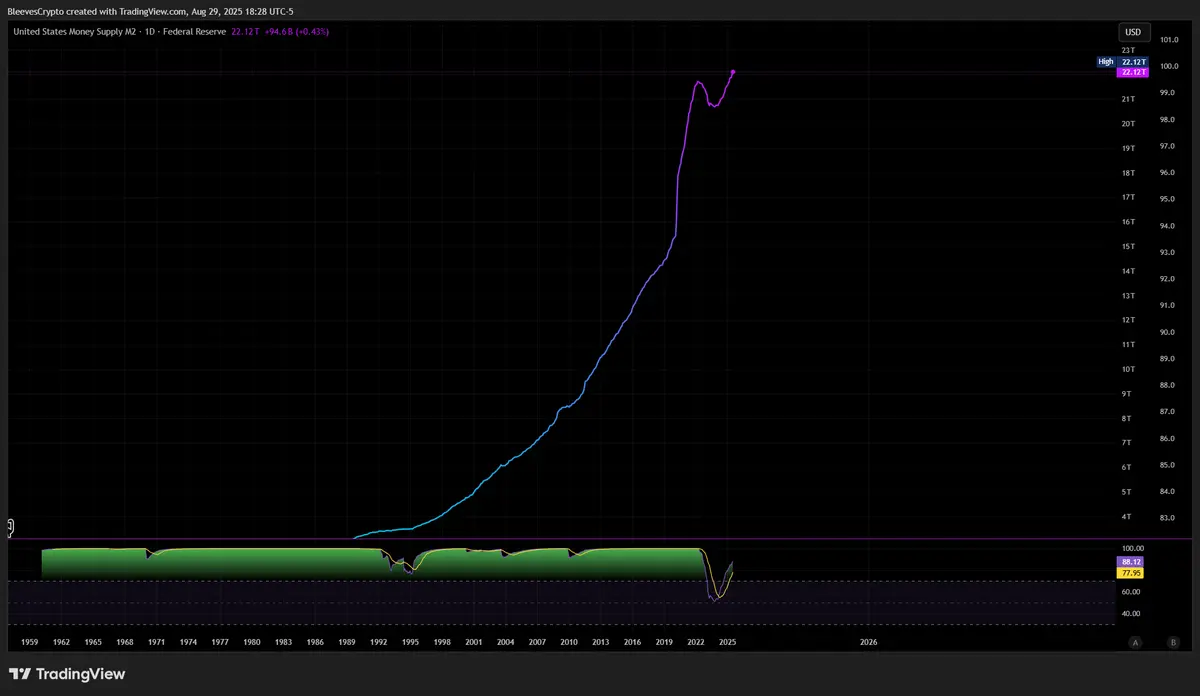
Task: Click the 21 T price axis label
Action: tap(1128, 99)
